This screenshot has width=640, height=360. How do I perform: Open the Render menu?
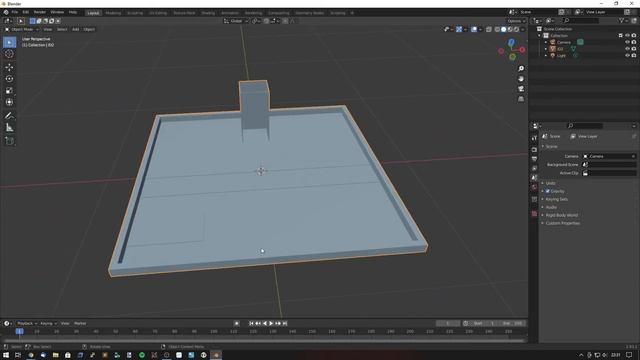point(40,13)
